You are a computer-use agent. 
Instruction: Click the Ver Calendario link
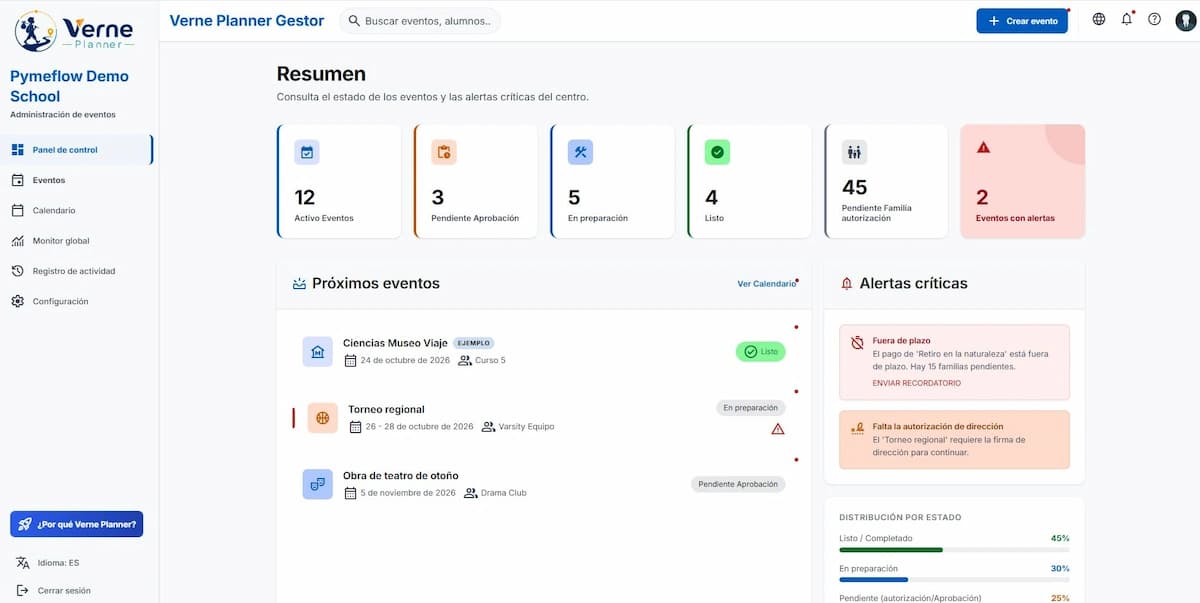pyautogui.click(x=766, y=284)
